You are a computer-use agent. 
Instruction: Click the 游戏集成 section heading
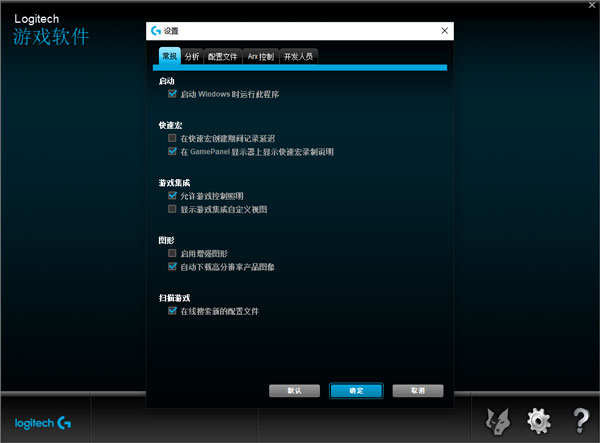pos(174,182)
